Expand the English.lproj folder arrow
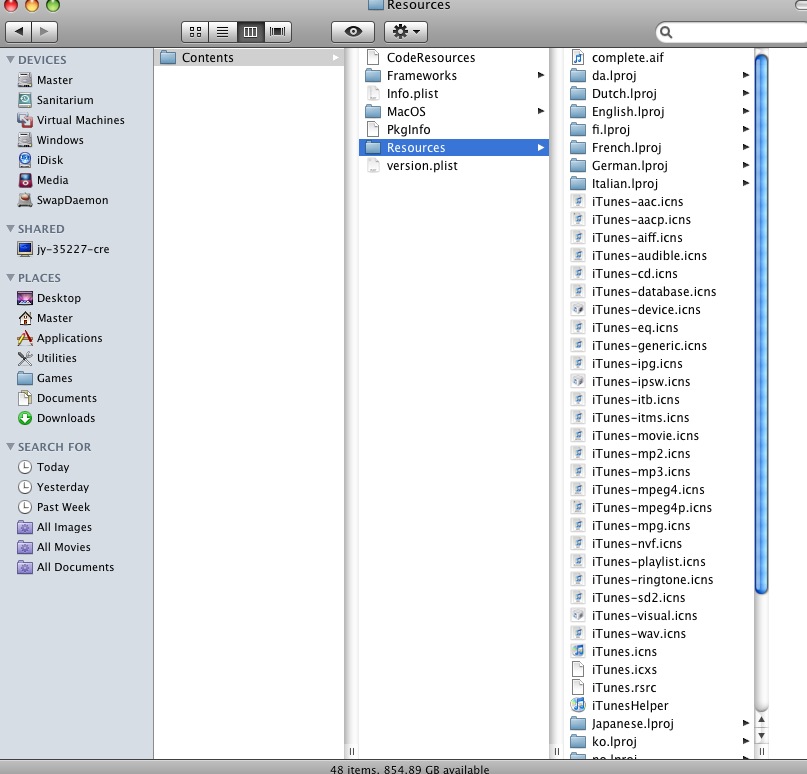This screenshot has height=774, width=807. (x=746, y=111)
